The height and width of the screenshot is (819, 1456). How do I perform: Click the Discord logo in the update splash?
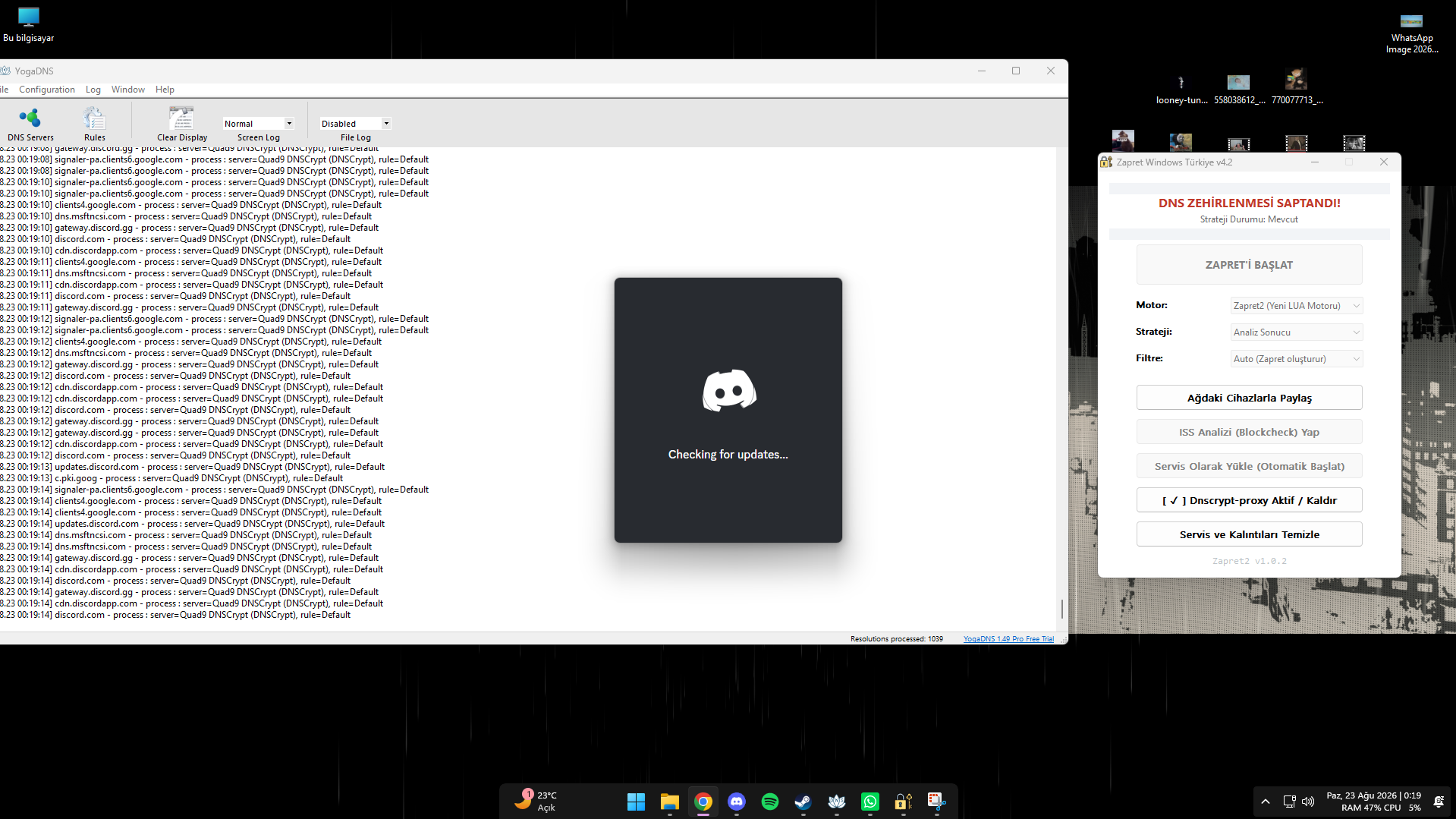tap(729, 390)
